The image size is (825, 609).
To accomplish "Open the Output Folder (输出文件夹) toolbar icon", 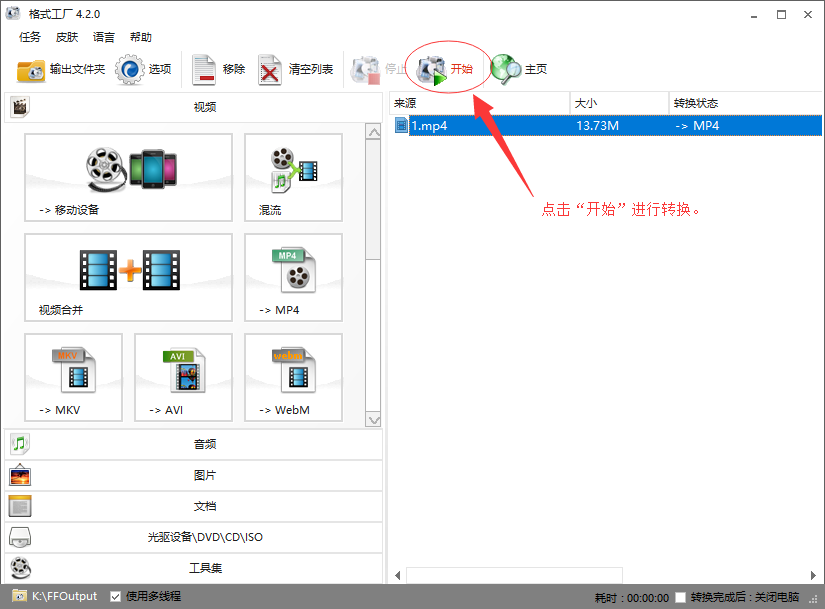I will coord(31,70).
